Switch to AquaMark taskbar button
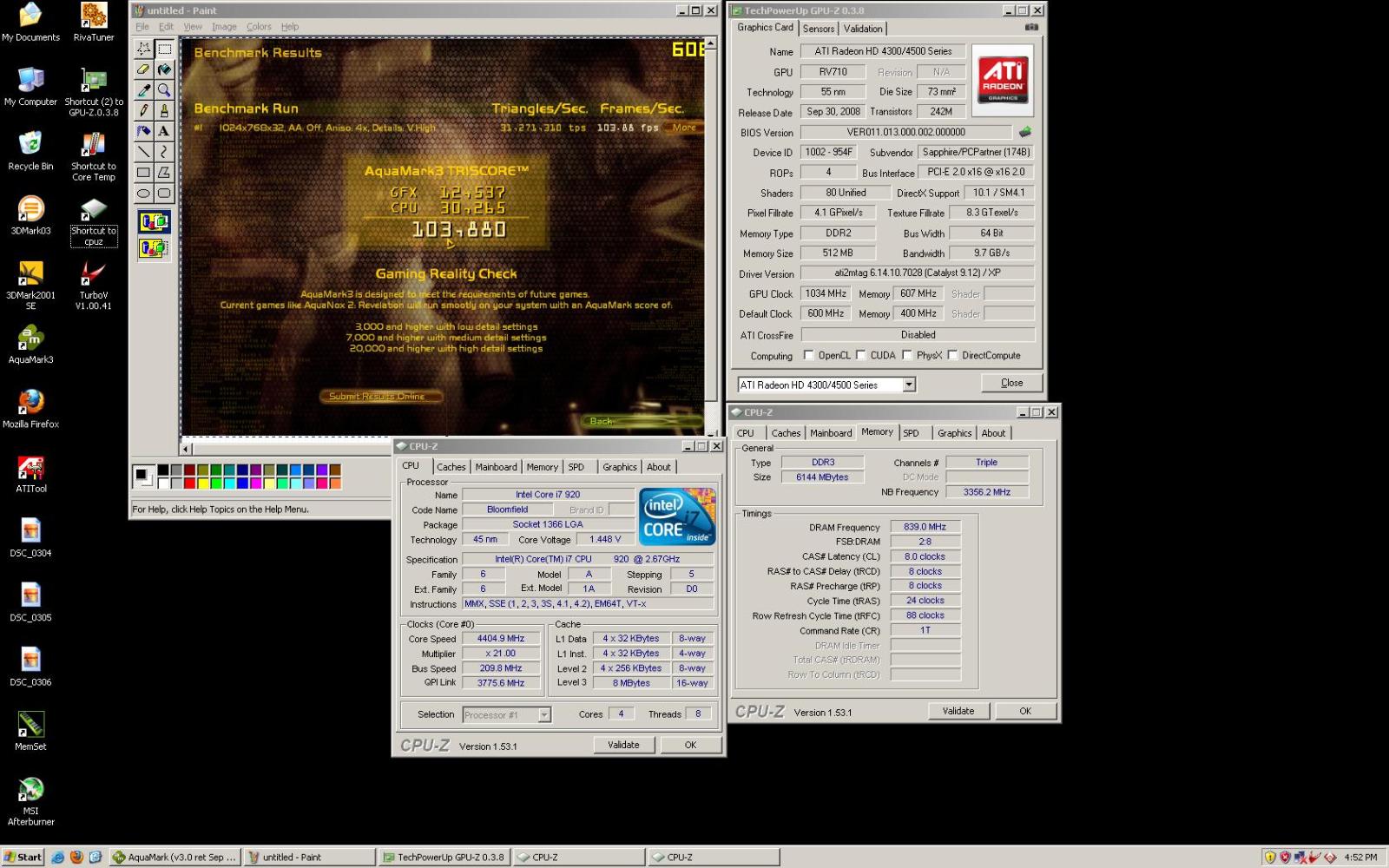This screenshot has width=1389, height=868. (x=175, y=857)
